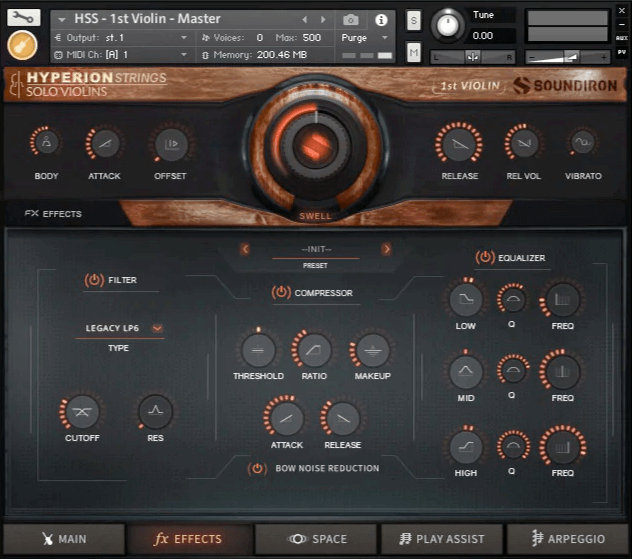Open the wrench instrument edit tool
Image resolution: width=632 pixels, height=559 pixels.
click(x=23, y=17)
